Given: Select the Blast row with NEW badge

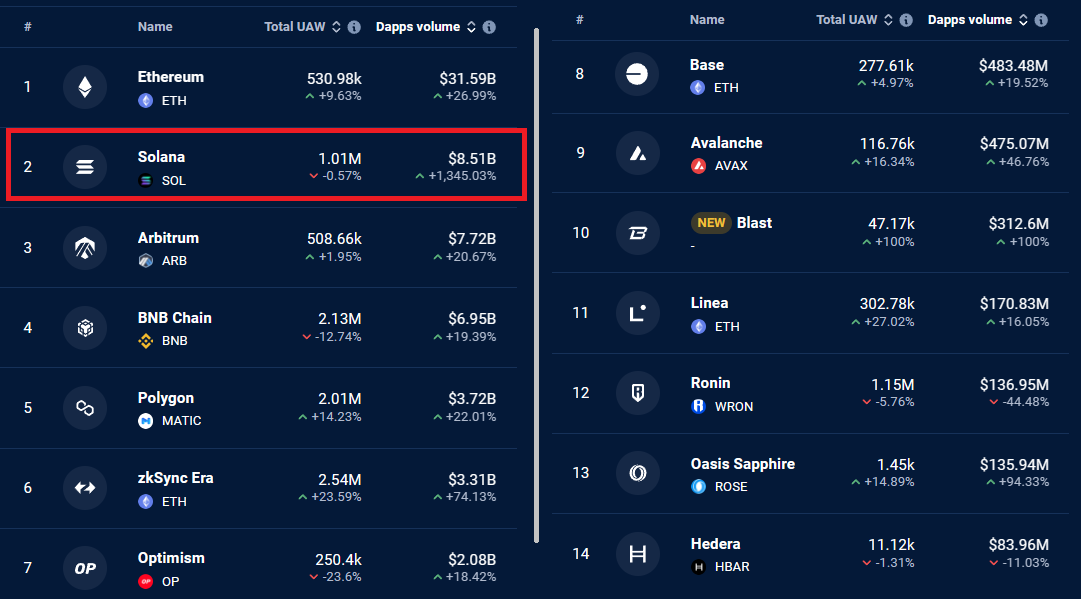Looking at the screenshot, I should coord(811,233).
